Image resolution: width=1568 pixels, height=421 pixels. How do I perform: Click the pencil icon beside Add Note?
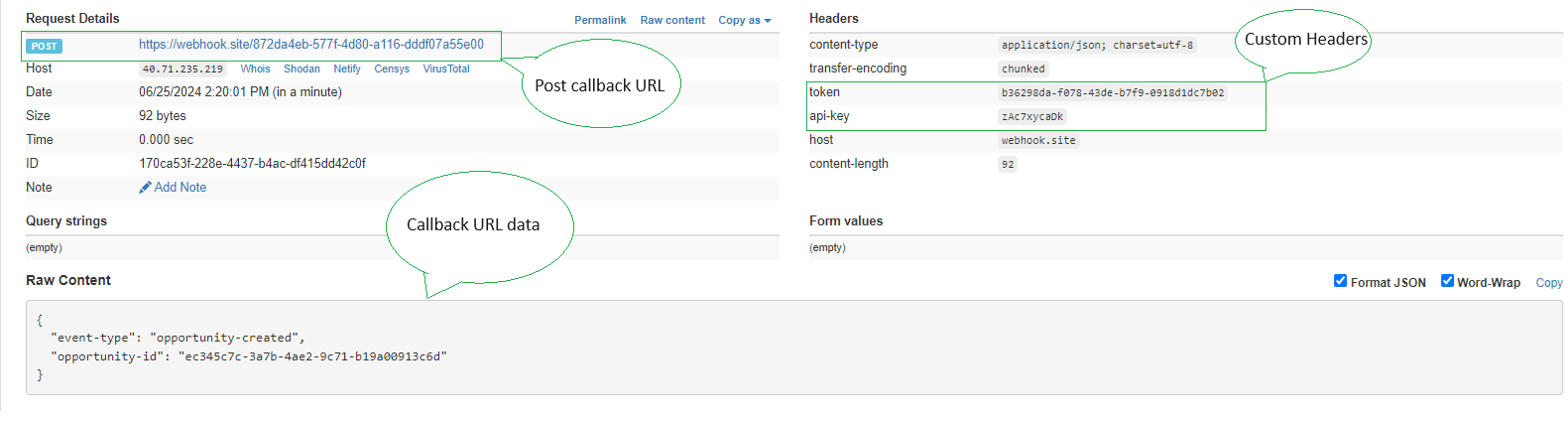[x=145, y=188]
